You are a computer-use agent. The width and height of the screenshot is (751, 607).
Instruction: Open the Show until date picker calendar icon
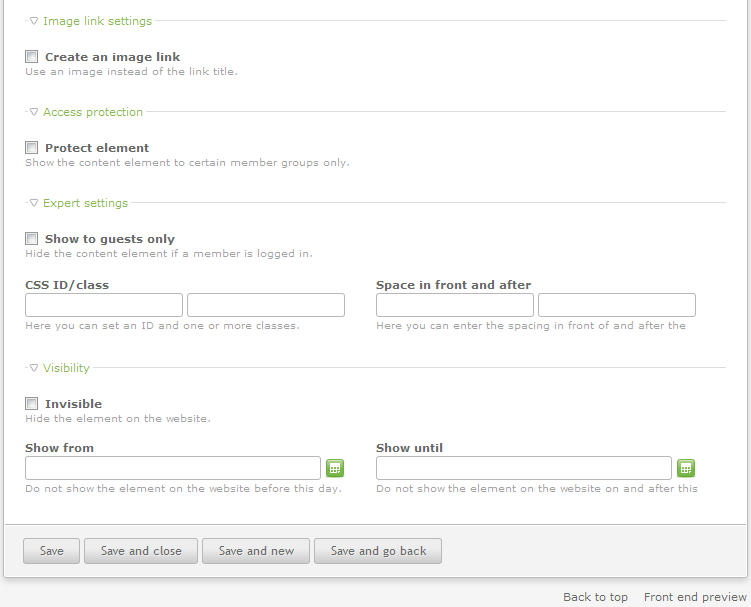pos(686,468)
